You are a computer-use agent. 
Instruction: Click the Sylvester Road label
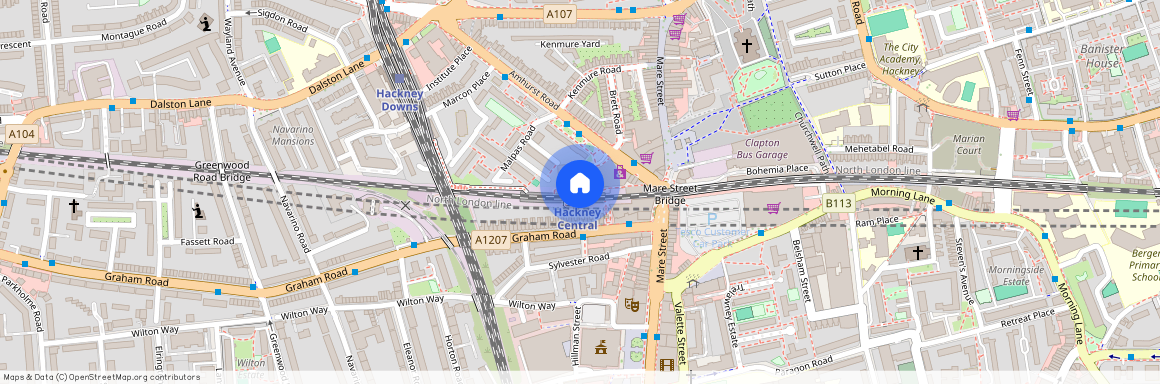coord(579,261)
